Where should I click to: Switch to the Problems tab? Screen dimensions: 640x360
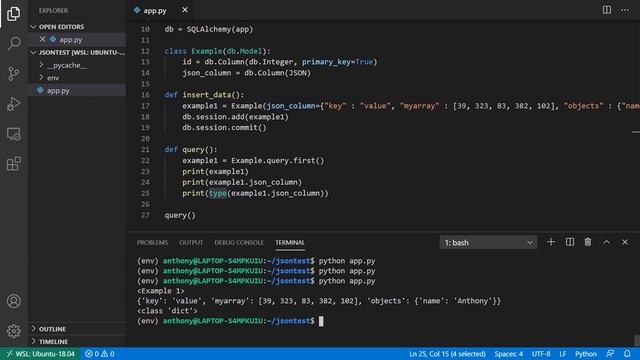point(152,242)
